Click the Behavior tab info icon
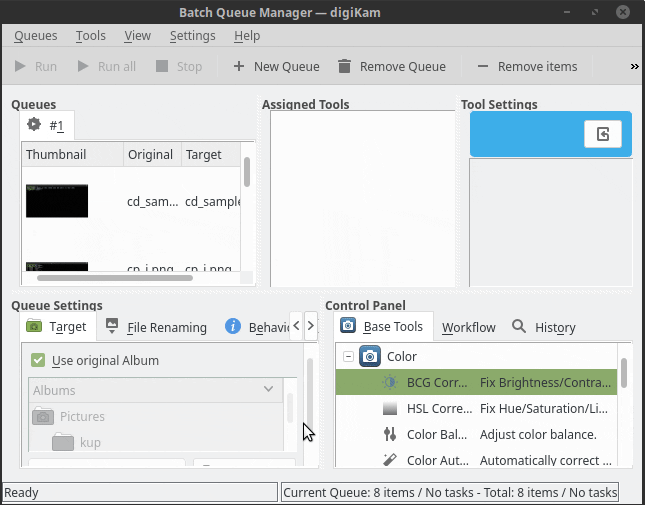This screenshot has height=505, width=645. tap(233, 327)
